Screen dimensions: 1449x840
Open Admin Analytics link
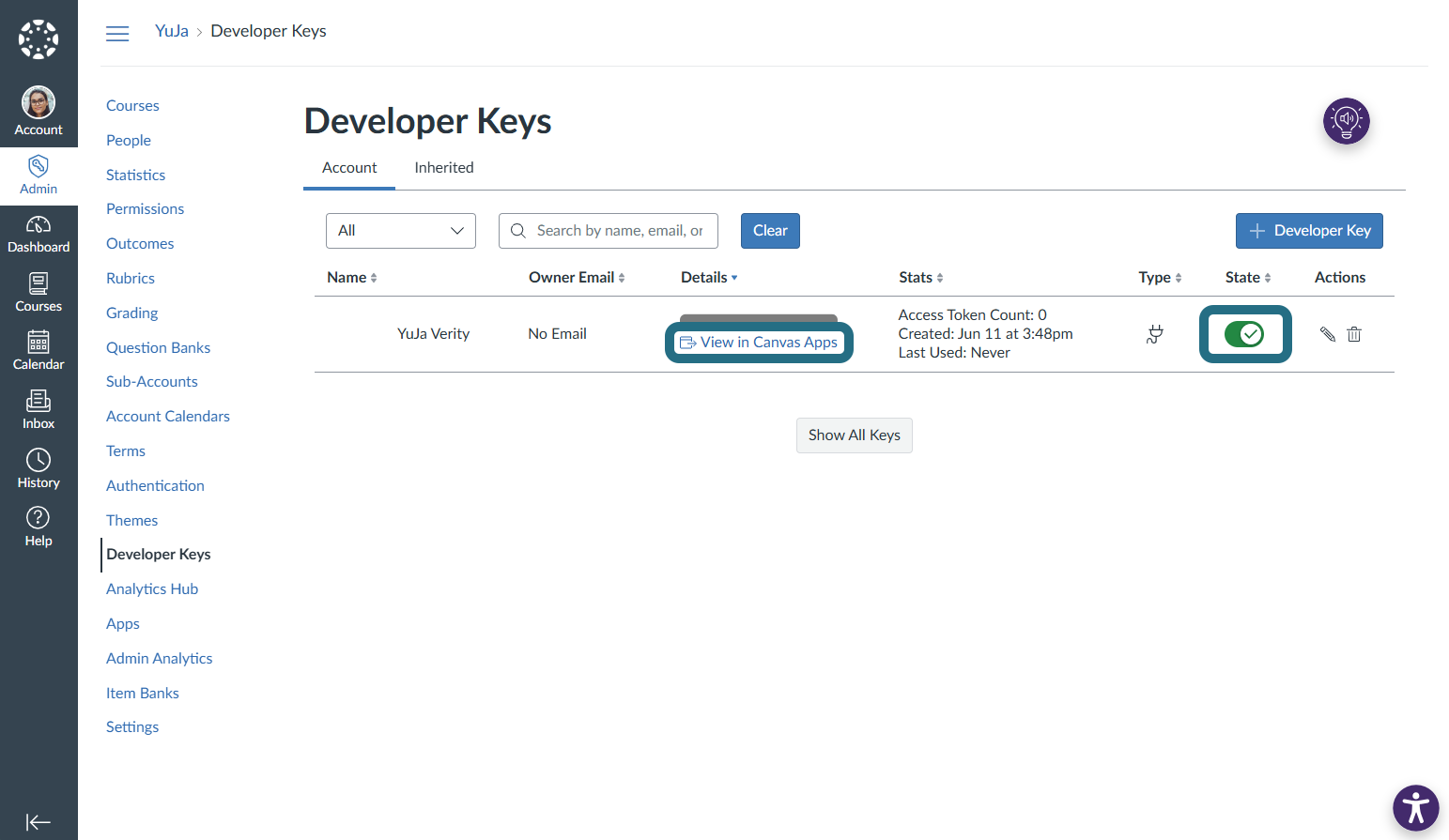[x=160, y=659]
